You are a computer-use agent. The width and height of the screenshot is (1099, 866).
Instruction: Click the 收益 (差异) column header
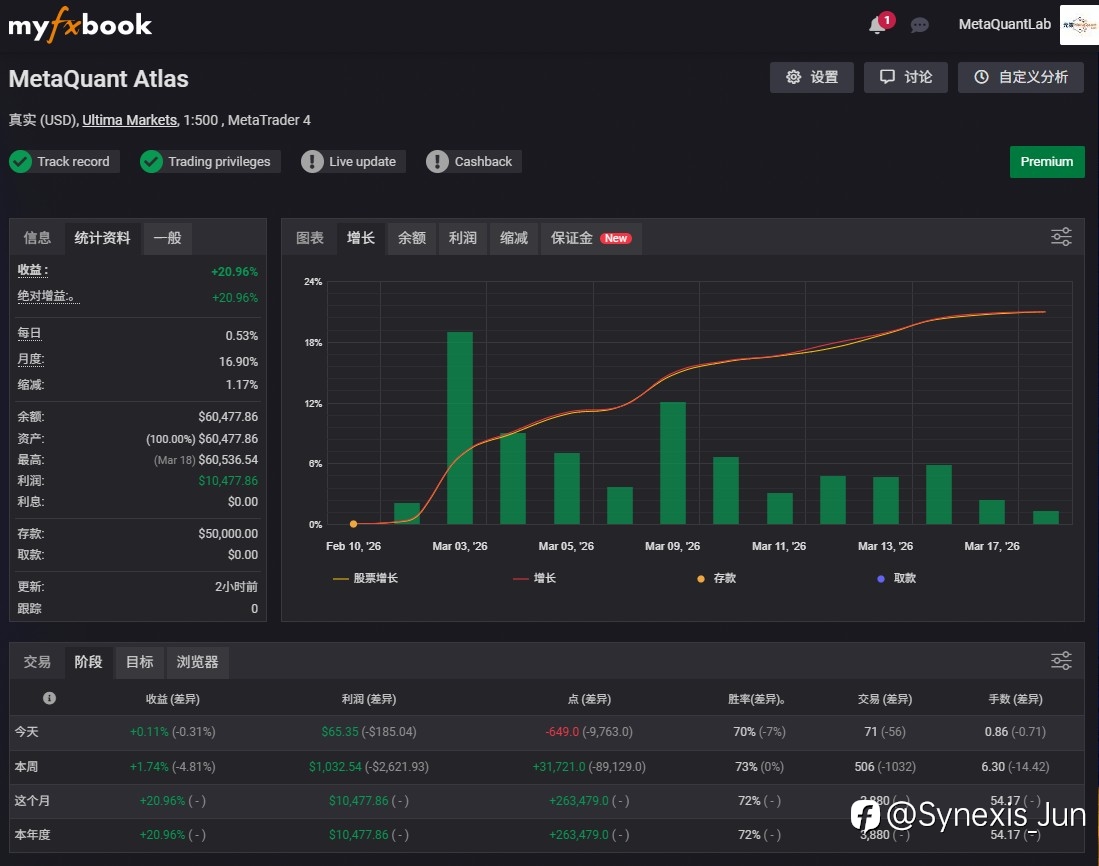172,699
